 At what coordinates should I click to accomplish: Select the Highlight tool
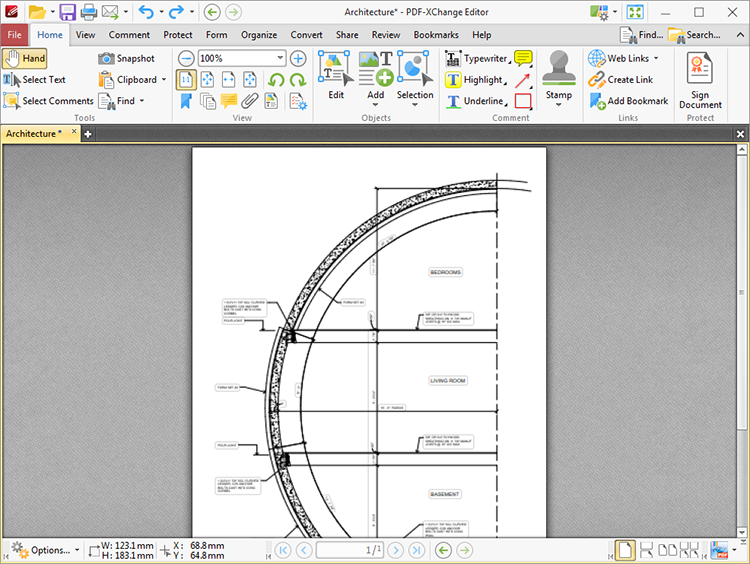point(475,79)
